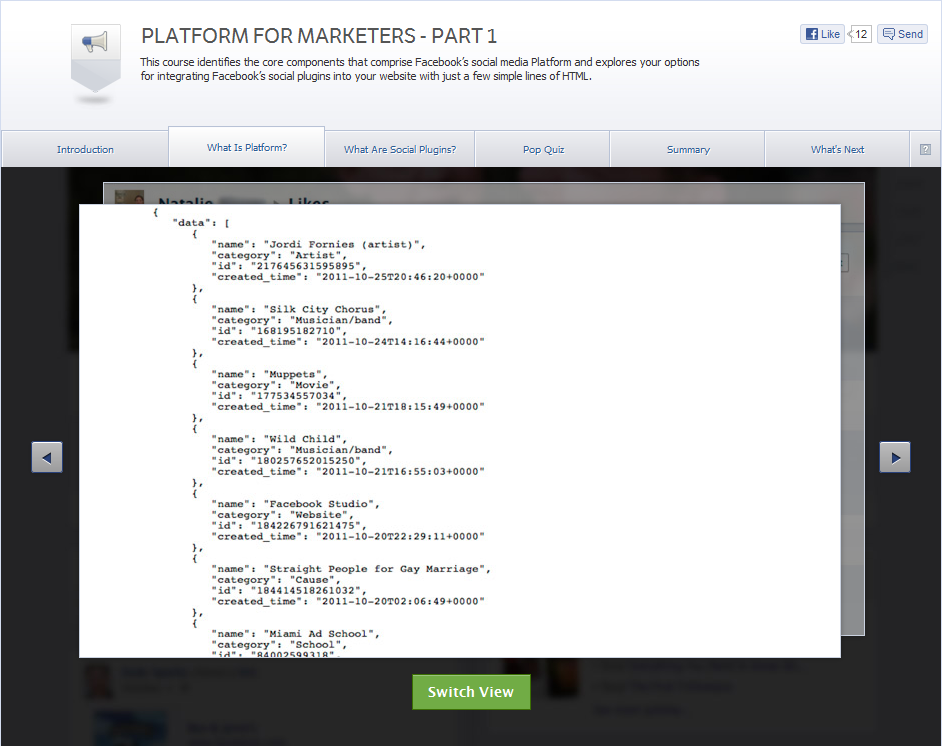Click the megaphone course badge icon
942x746 pixels.
96,58
